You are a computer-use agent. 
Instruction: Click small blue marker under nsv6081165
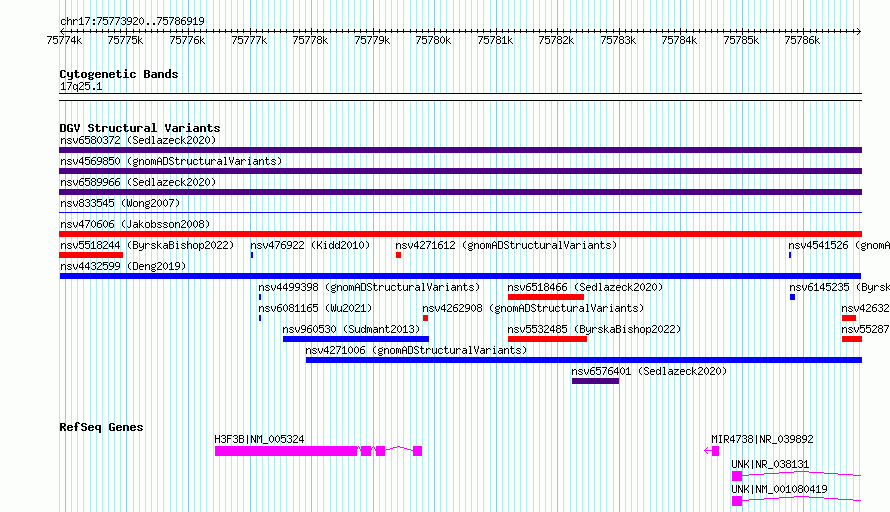pos(260,318)
